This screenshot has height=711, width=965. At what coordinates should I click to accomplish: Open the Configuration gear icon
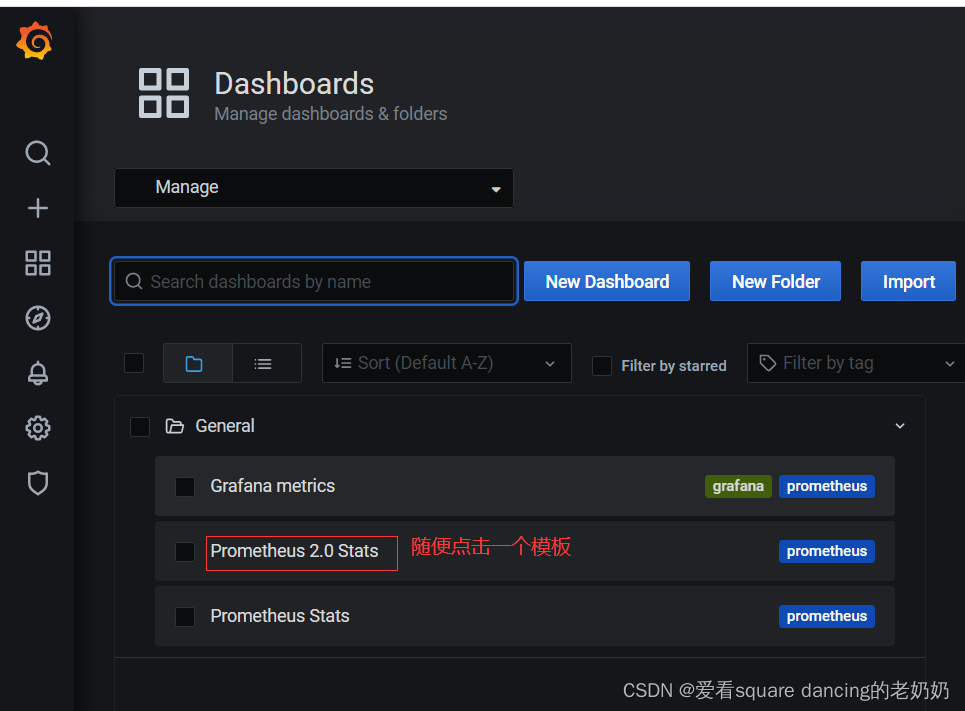[38, 428]
